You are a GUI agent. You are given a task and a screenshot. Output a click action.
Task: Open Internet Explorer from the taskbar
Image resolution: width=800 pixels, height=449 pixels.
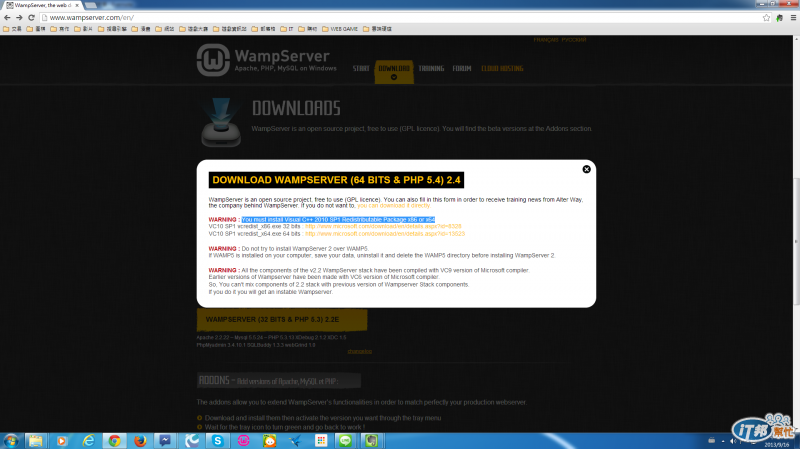pyautogui.click(x=88, y=441)
